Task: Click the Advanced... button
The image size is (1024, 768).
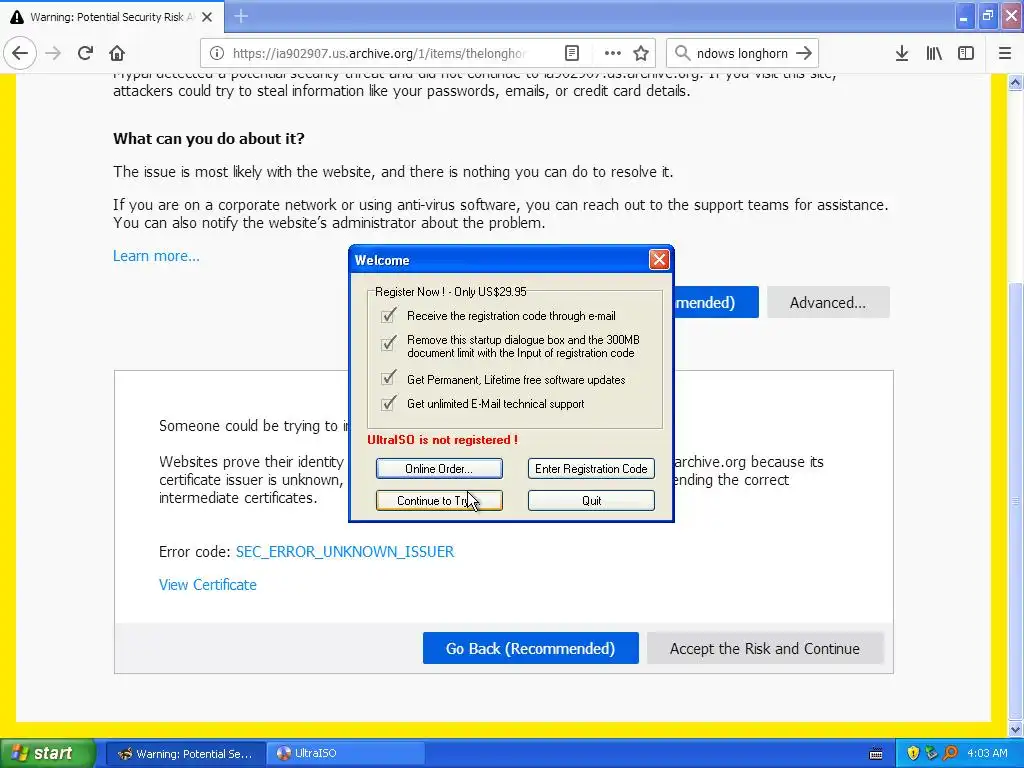Action: click(x=828, y=302)
